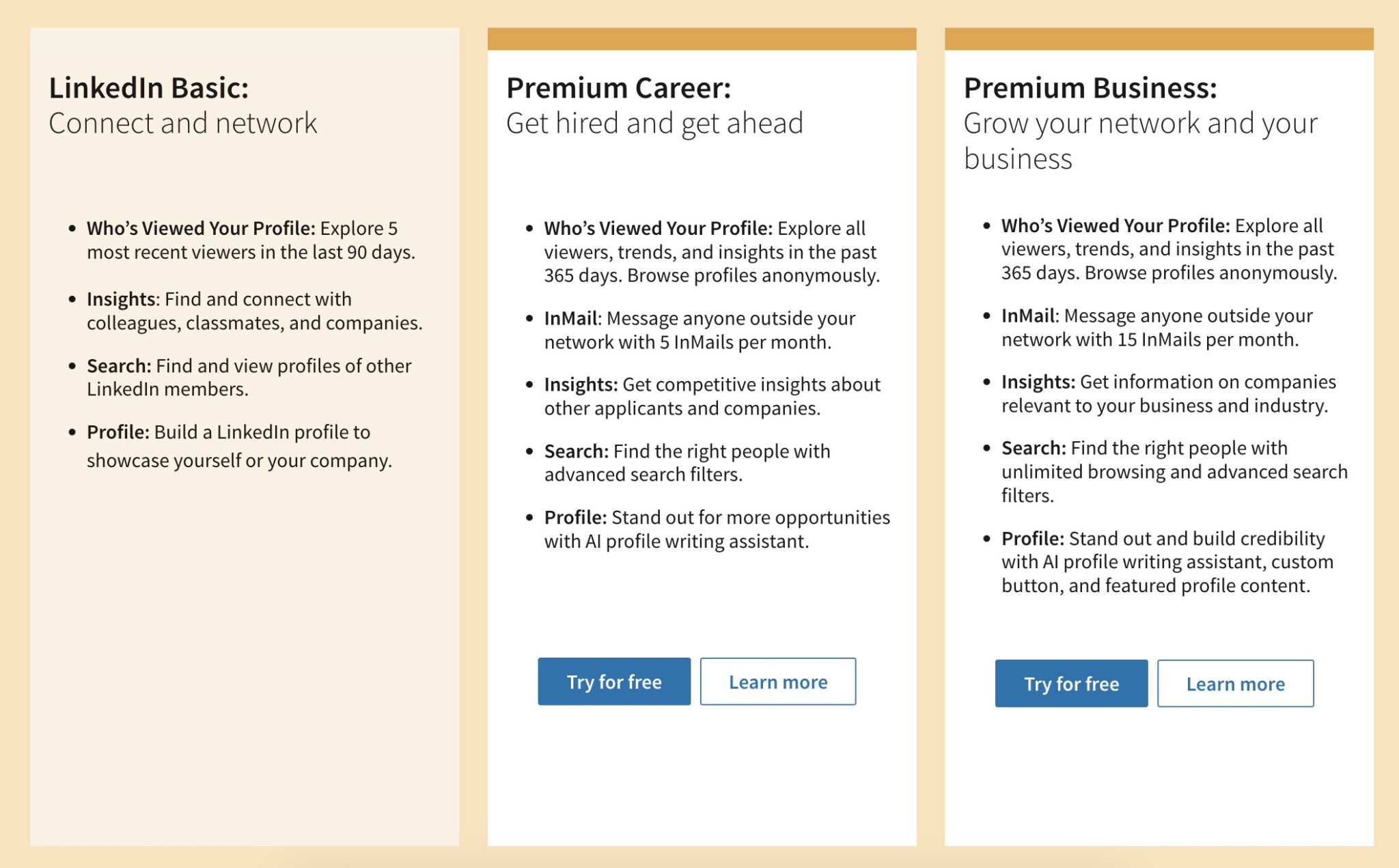Image resolution: width=1399 pixels, height=868 pixels.
Task: Click Try for free under Premium Business
Action: (x=1070, y=684)
